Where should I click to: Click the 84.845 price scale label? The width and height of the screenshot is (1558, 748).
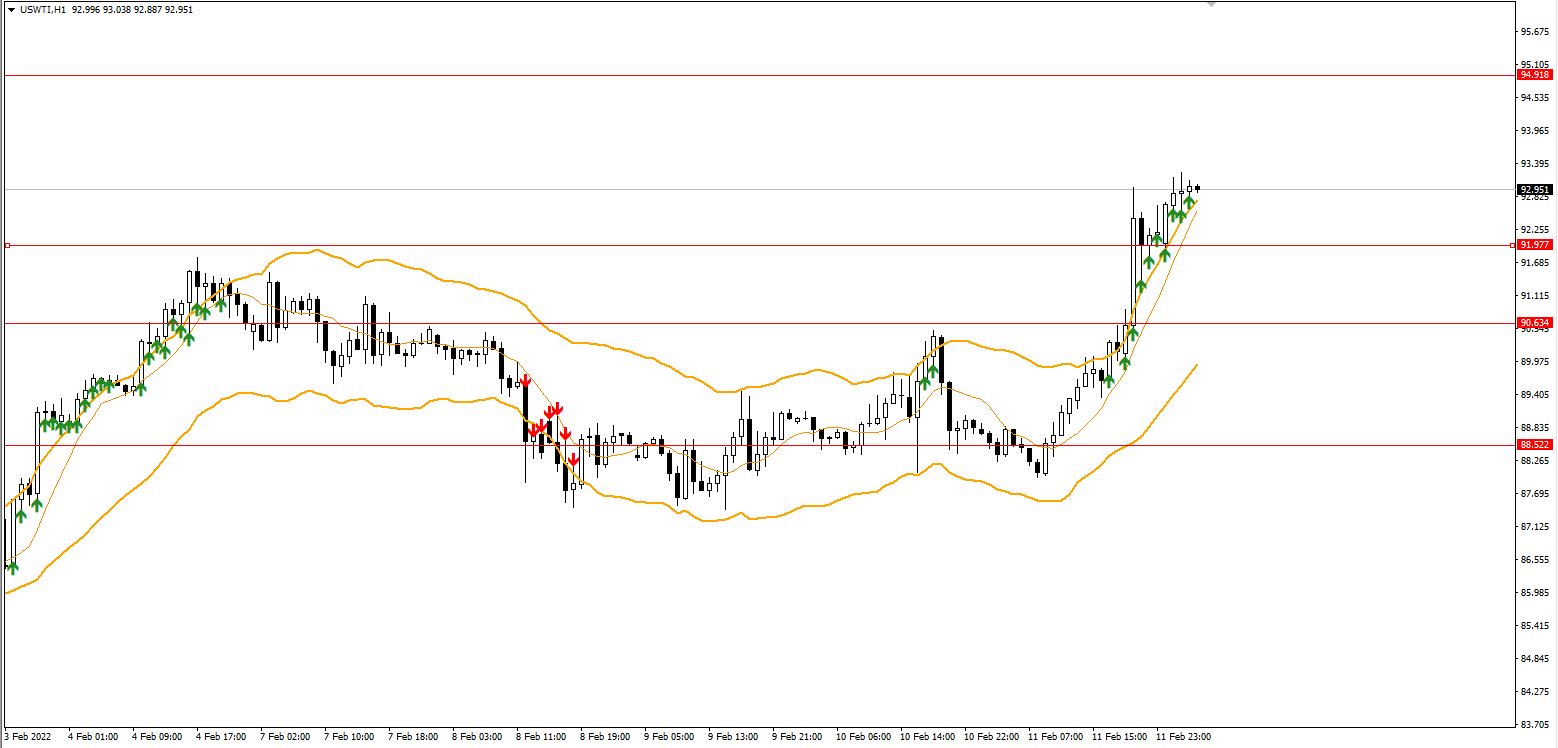pos(1535,659)
